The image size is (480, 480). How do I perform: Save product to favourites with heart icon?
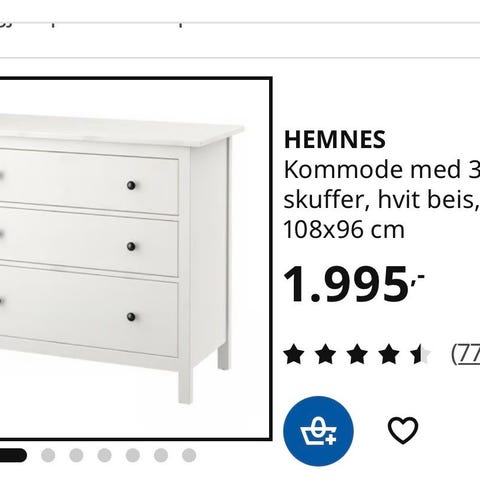coord(403,430)
